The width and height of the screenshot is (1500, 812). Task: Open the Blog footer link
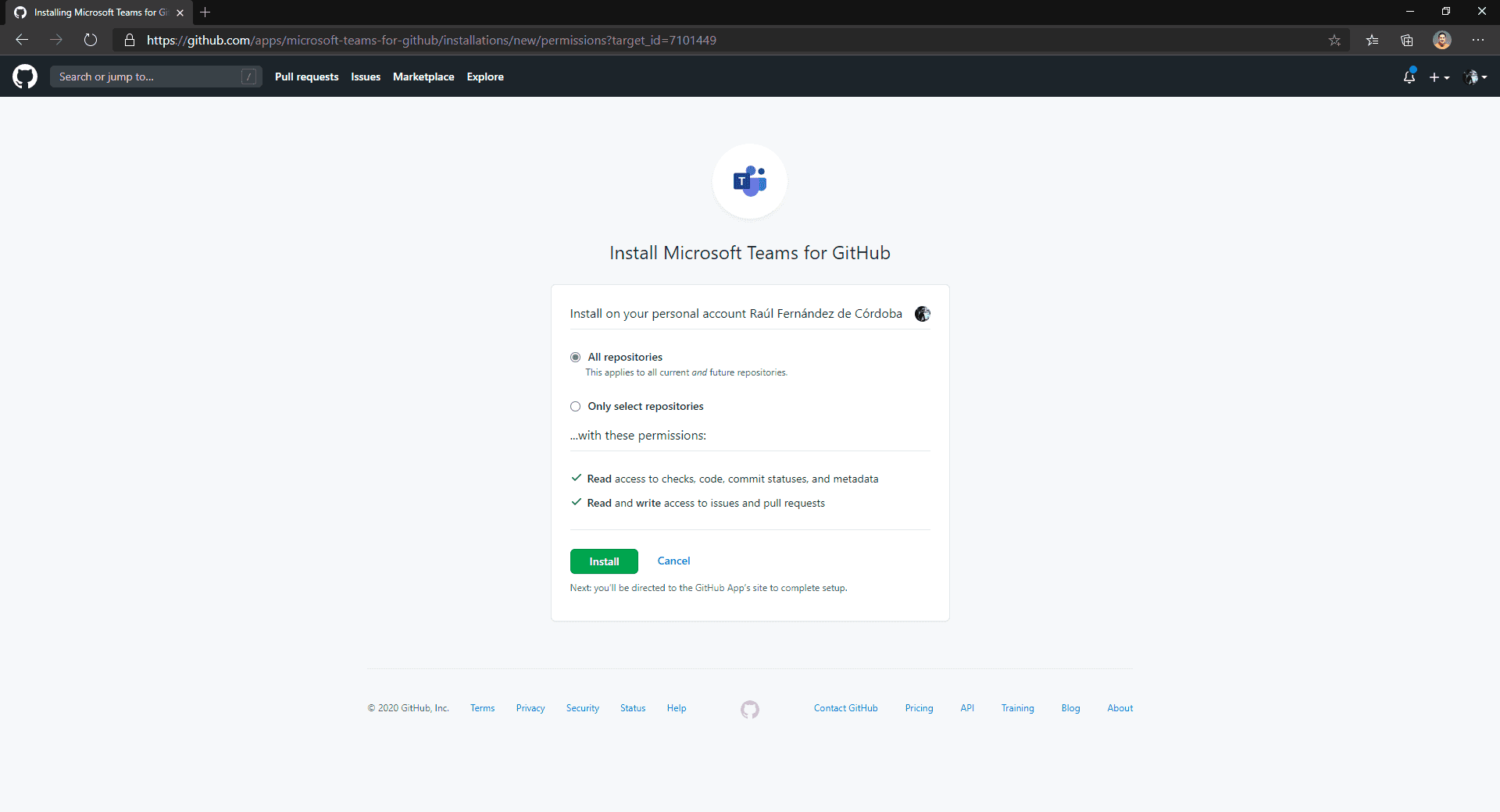1070,708
